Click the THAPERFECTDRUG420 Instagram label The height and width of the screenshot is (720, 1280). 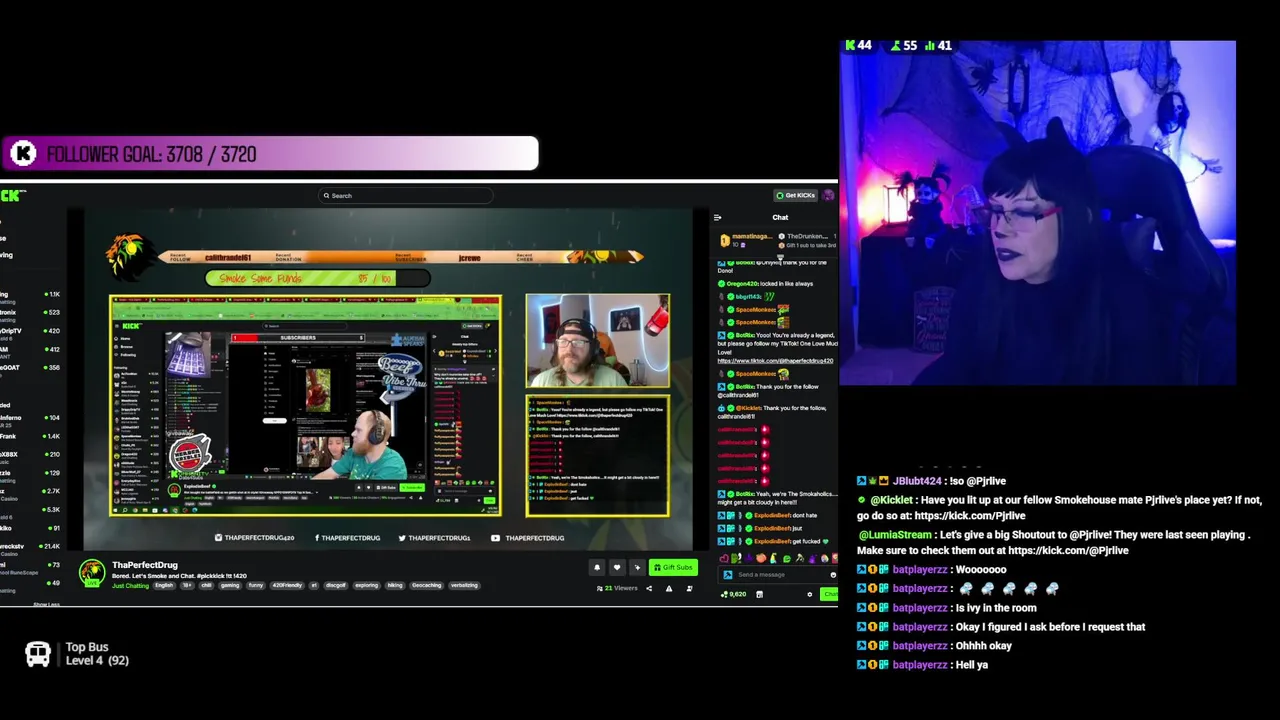pos(255,538)
